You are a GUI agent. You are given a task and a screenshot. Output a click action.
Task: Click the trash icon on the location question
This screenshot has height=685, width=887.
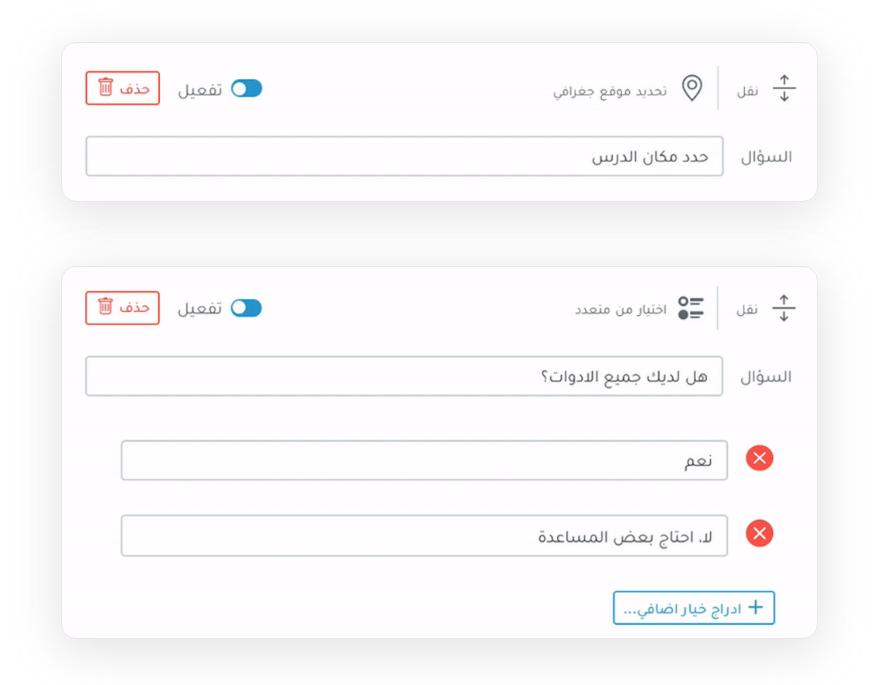tap(106, 88)
